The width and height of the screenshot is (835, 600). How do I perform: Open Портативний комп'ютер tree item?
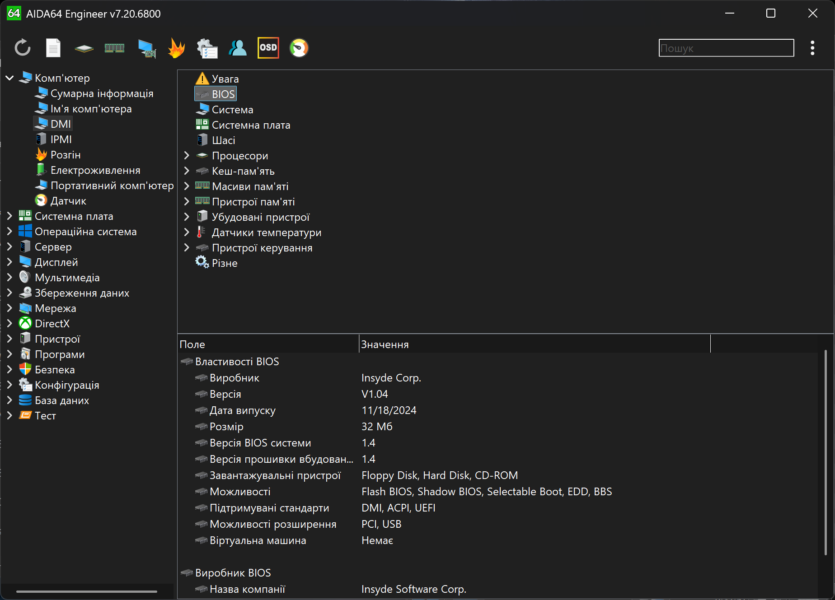pyautogui.click(x=104, y=186)
